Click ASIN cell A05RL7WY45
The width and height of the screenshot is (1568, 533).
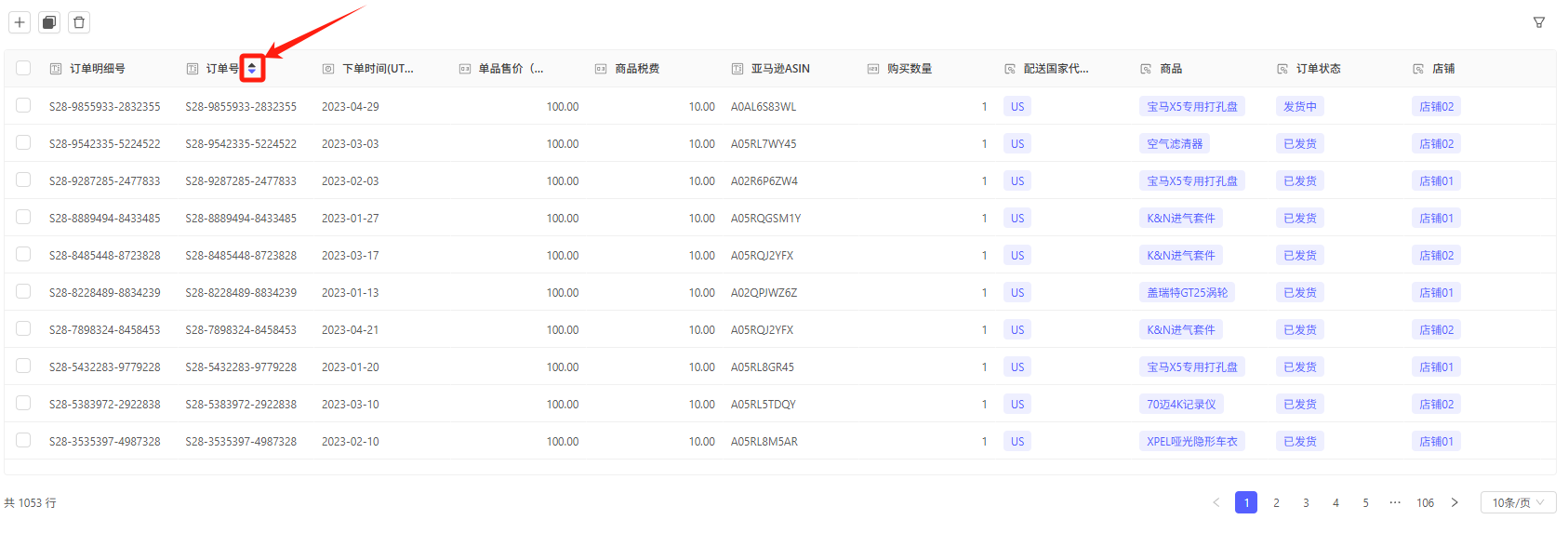[x=764, y=144]
